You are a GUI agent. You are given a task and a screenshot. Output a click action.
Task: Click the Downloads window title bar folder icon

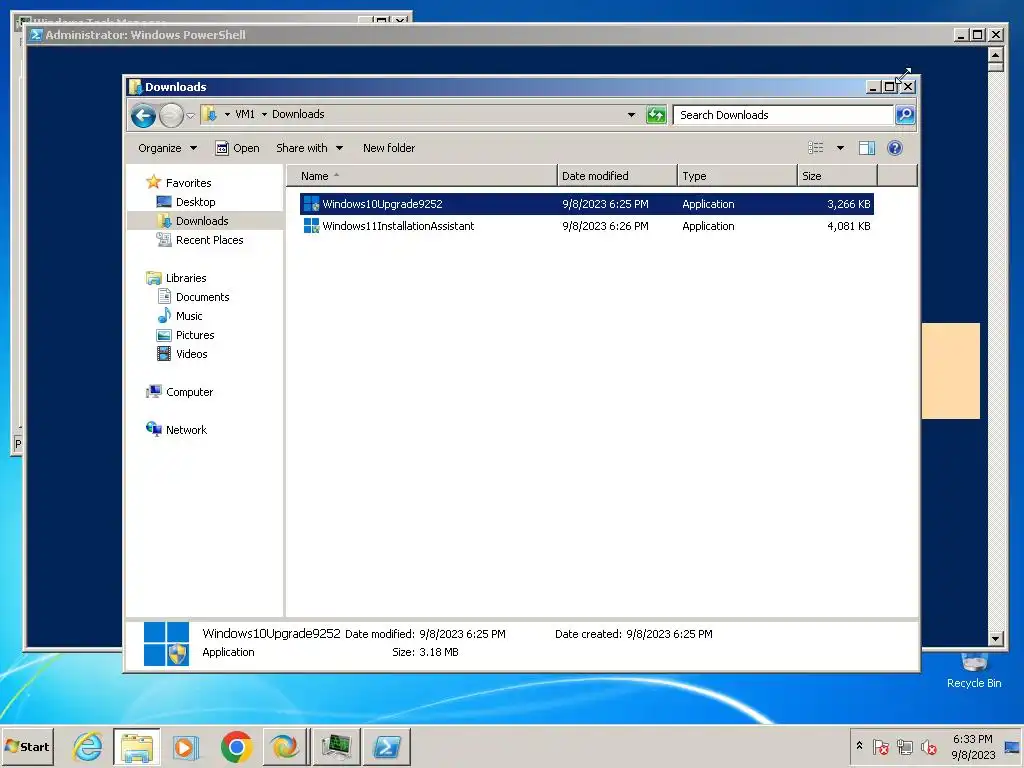coord(135,87)
